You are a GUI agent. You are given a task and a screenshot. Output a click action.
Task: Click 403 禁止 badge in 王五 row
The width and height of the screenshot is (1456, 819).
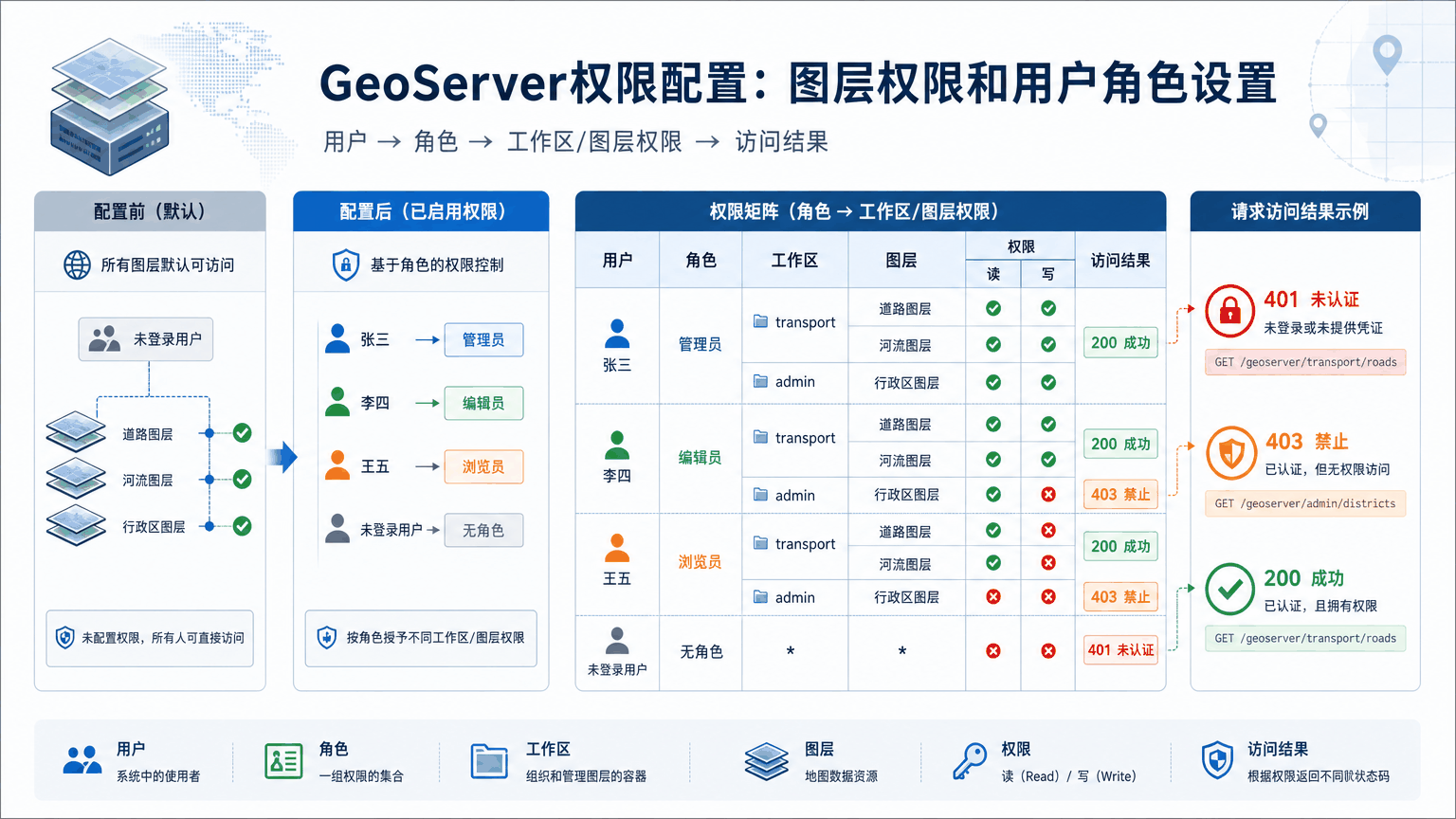(x=1120, y=596)
